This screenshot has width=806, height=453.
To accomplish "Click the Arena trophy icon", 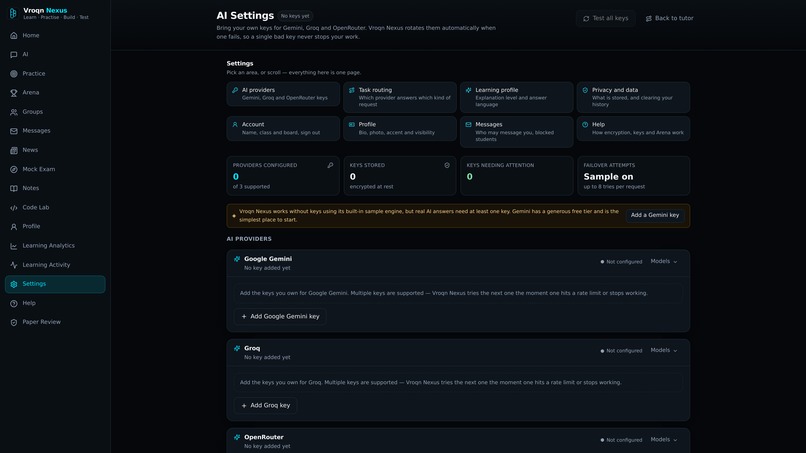I will pyautogui.click(x=14, y=93).
